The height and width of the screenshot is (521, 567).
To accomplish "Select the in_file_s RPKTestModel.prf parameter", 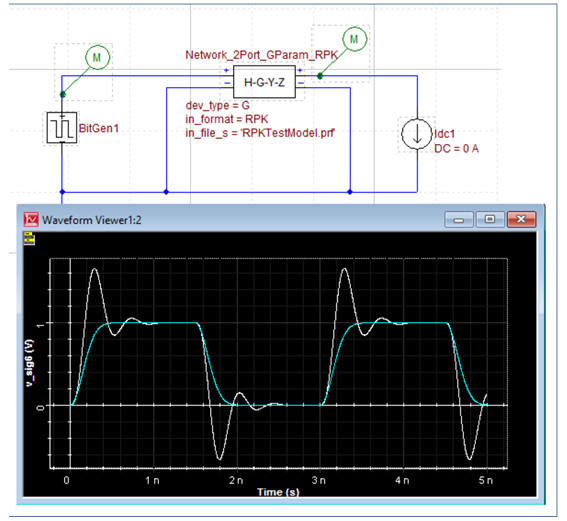I will [x=260, y=133].
